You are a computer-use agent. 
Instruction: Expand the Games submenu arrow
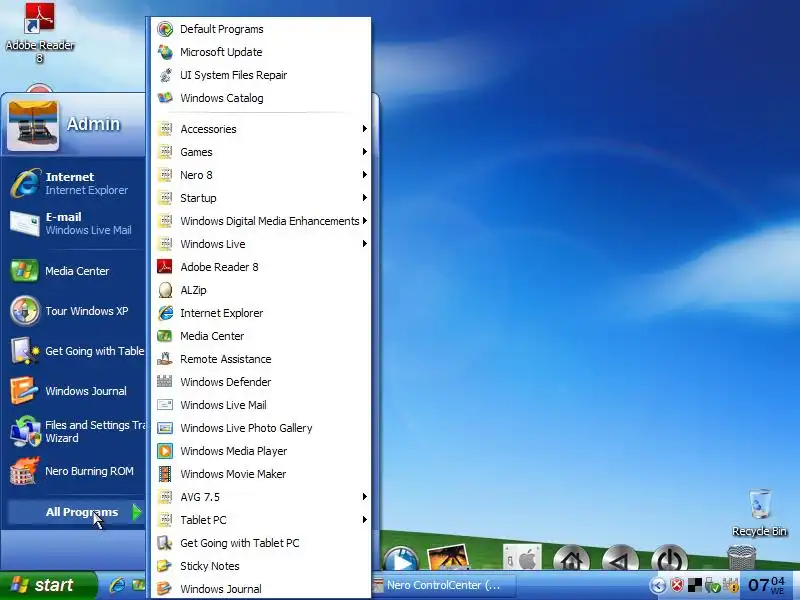(364, 152)
